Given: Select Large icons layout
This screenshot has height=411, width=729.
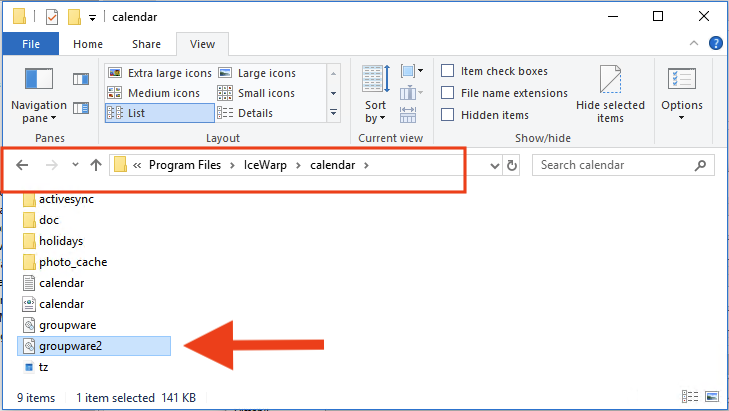Looking at the screenshot, I should pos(257,73).
